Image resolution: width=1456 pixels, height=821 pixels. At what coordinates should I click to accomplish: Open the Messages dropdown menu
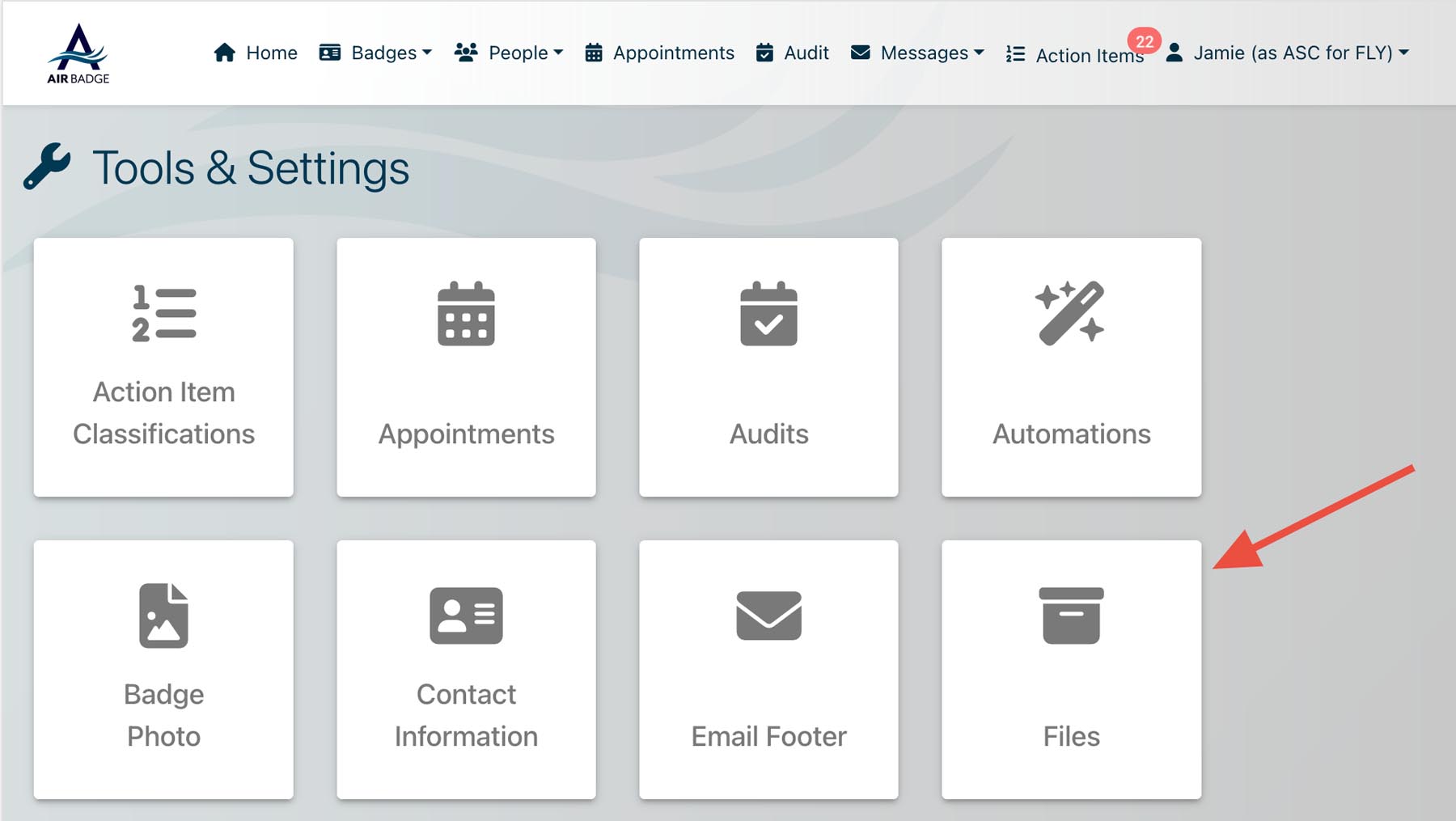click(918, 53)
